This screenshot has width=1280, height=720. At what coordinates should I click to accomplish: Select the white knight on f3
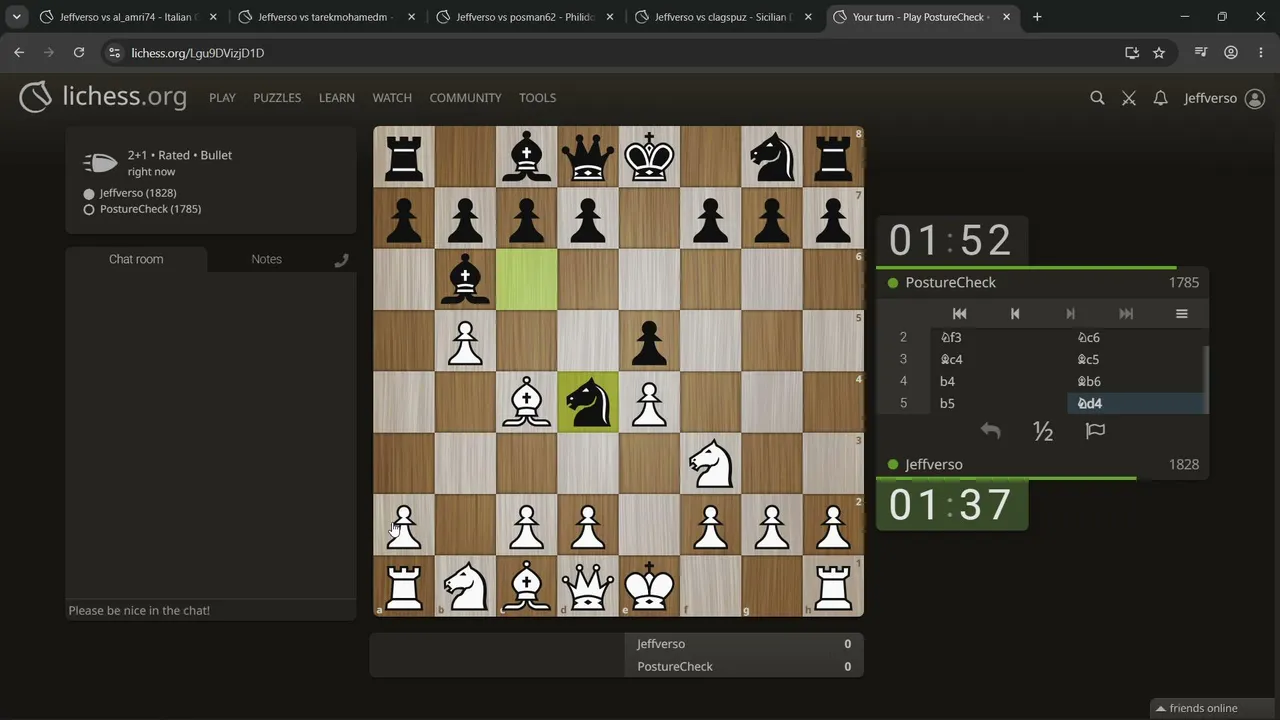point(711,464)
